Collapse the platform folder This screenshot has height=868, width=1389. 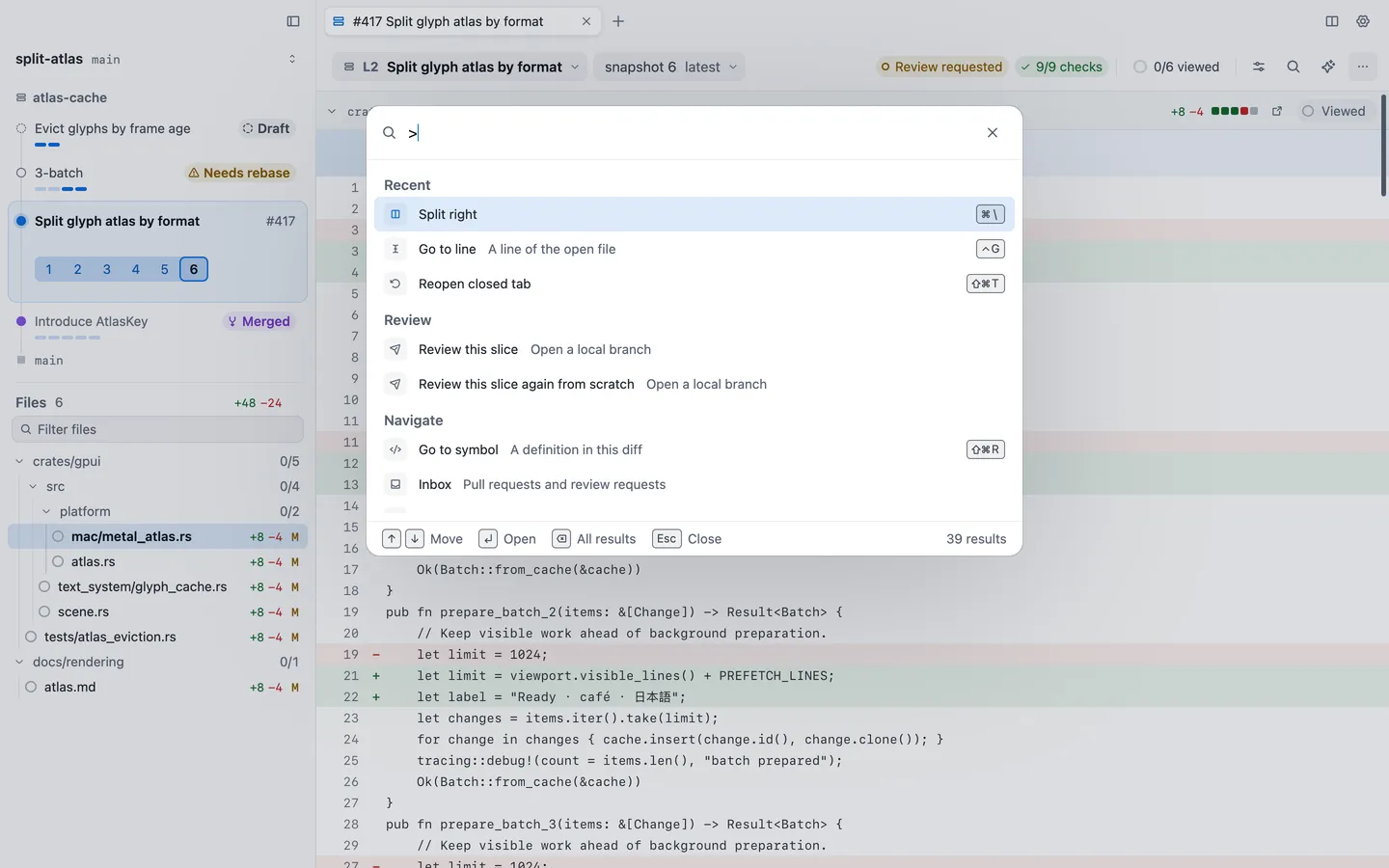tap(46, 511)
